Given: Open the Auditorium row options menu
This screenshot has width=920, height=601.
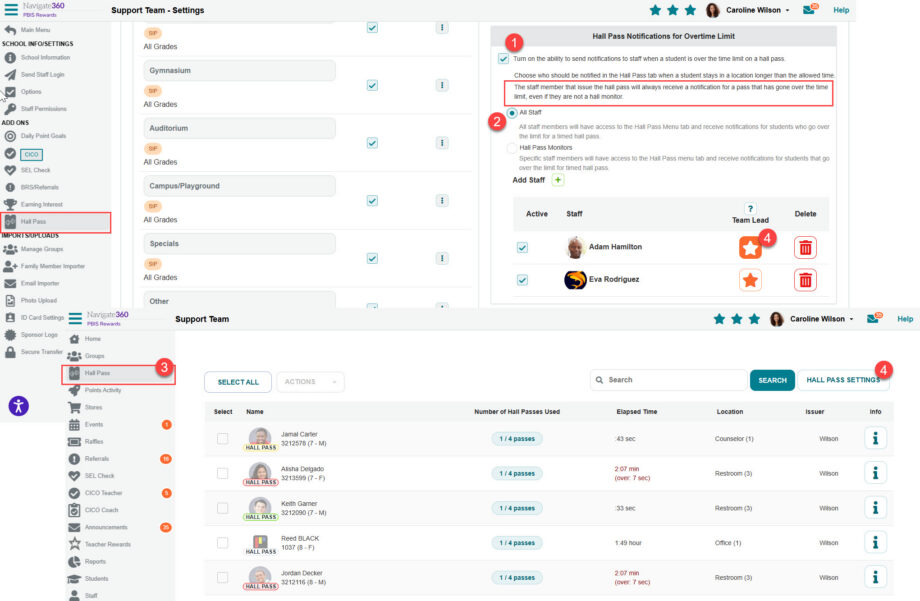Looking at the screenshot, I should [442, 143].
